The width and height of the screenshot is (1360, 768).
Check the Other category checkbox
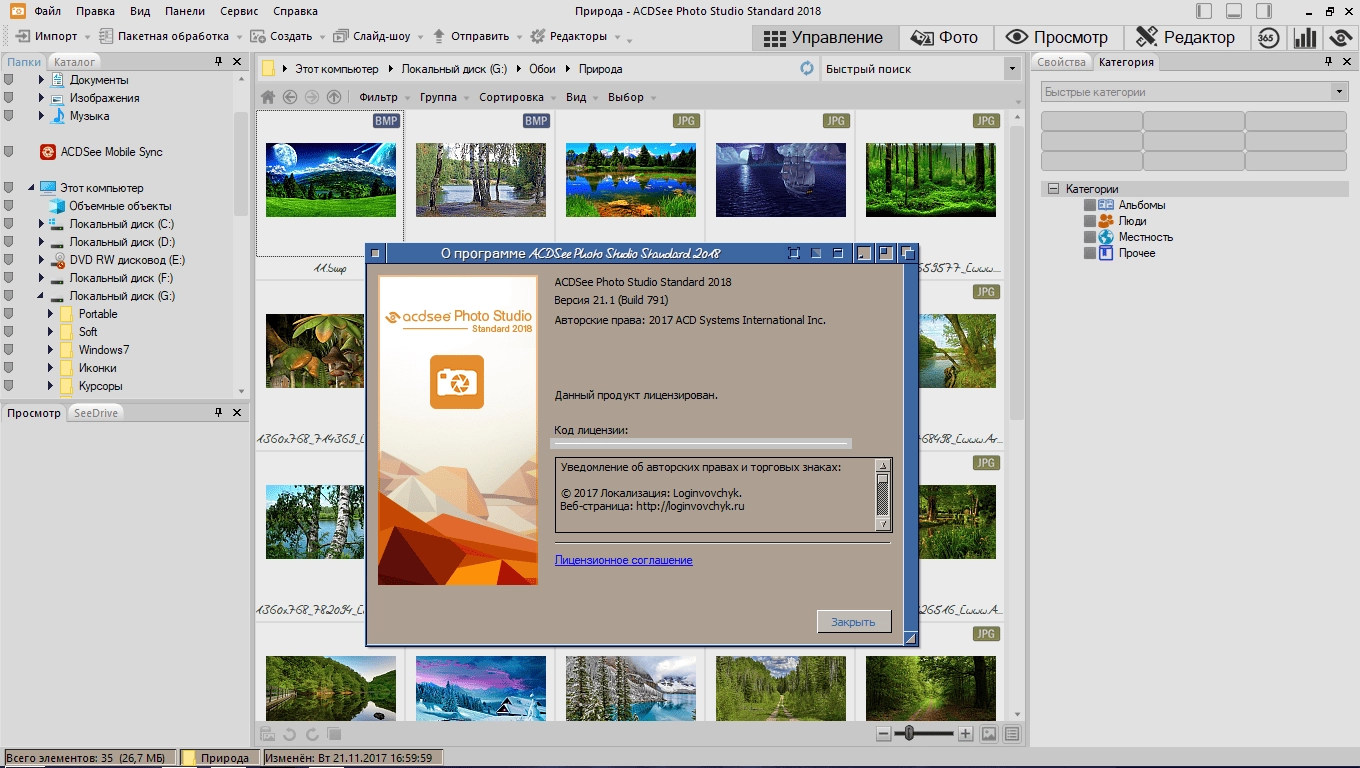1090,253
